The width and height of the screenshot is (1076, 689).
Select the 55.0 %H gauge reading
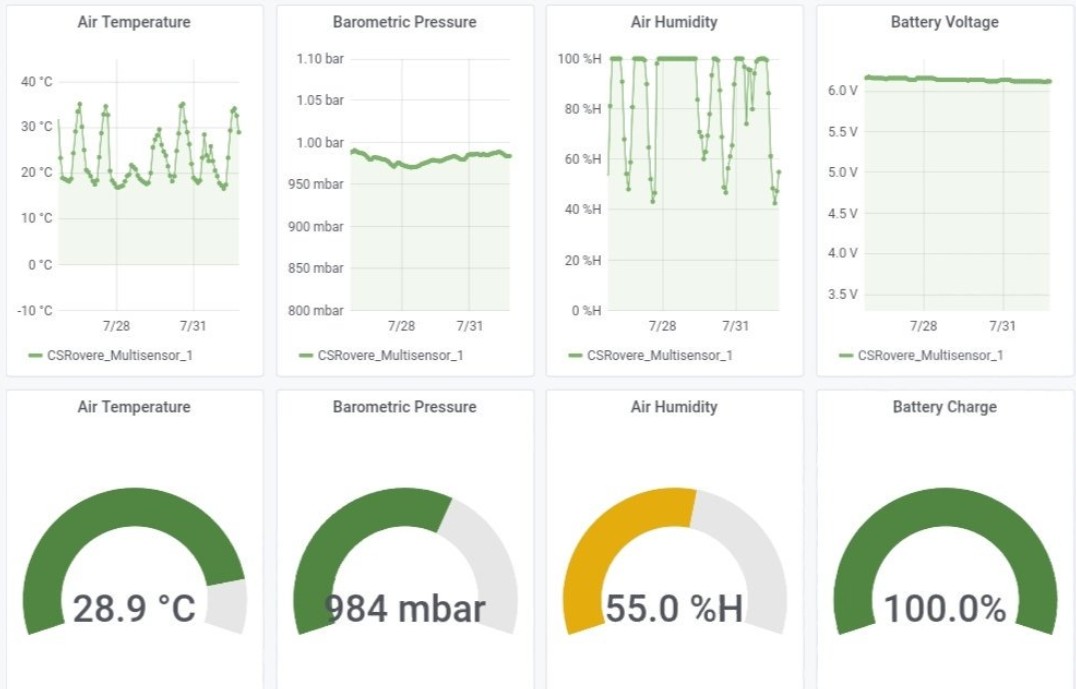pyautogui.click(x=674, y=609)
